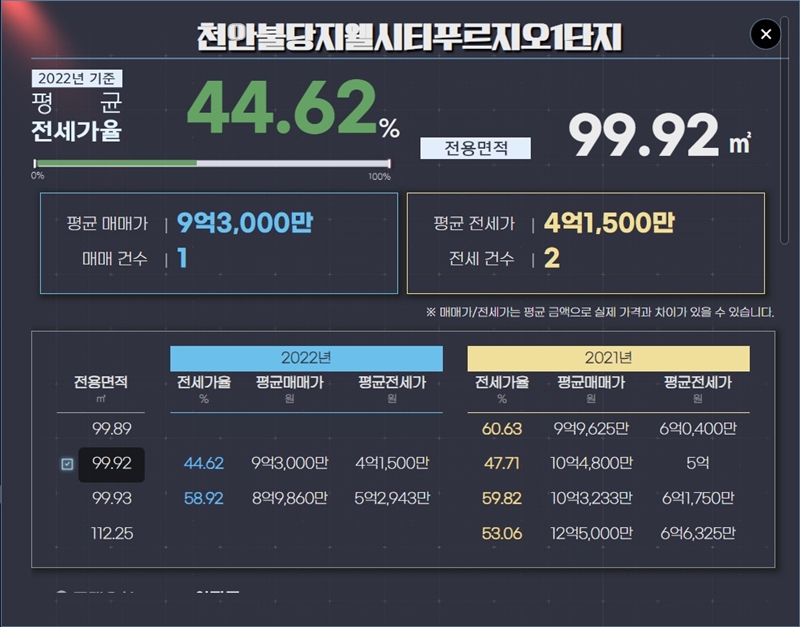Click the highlighted 99.92 area entry
The width and height of the screenshot is (800, 627).
tap(113, 462)
